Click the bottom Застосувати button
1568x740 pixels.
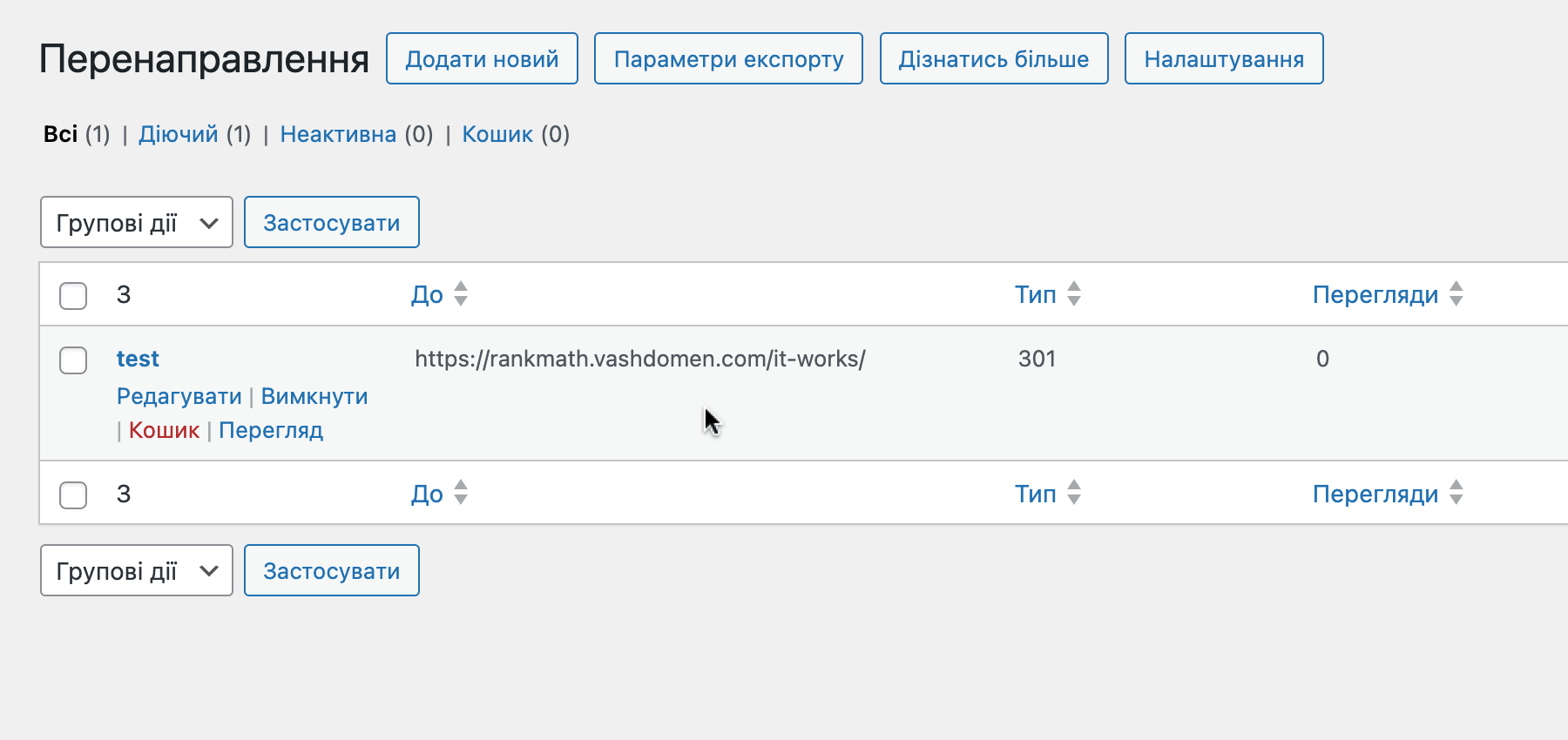point(332,570)
